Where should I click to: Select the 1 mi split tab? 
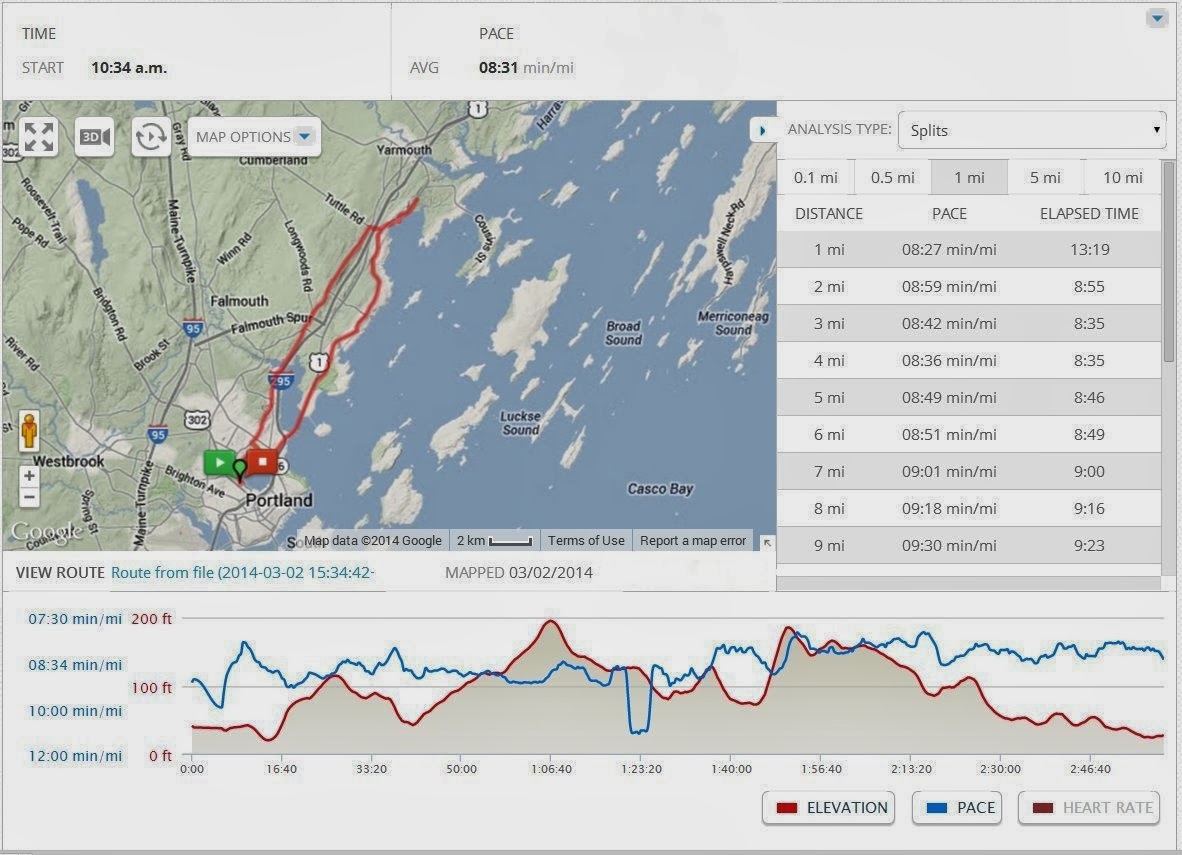(x=969, y=178)
